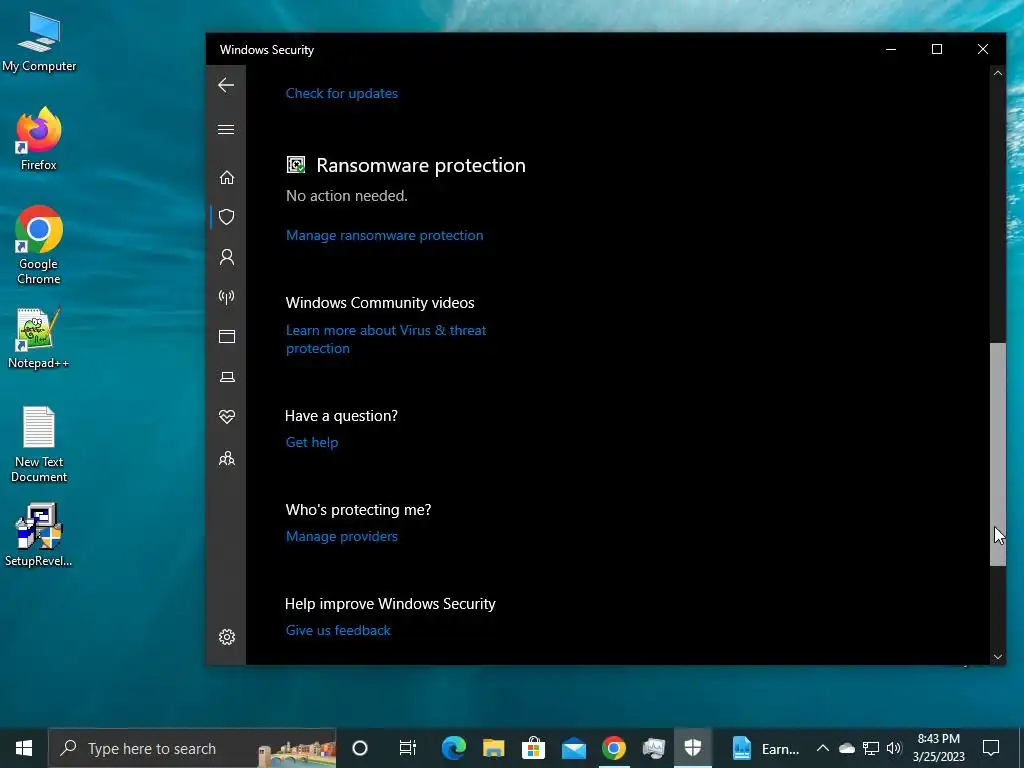Open Family options icon
Screen dimensions: 1024x768
tap(227, 458)
